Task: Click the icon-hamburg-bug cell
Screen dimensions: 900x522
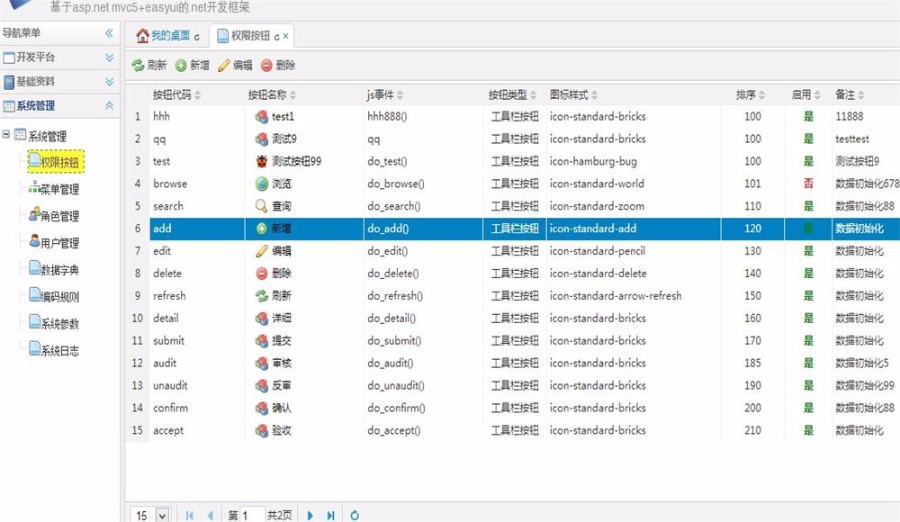Action: tap(633, 161)
